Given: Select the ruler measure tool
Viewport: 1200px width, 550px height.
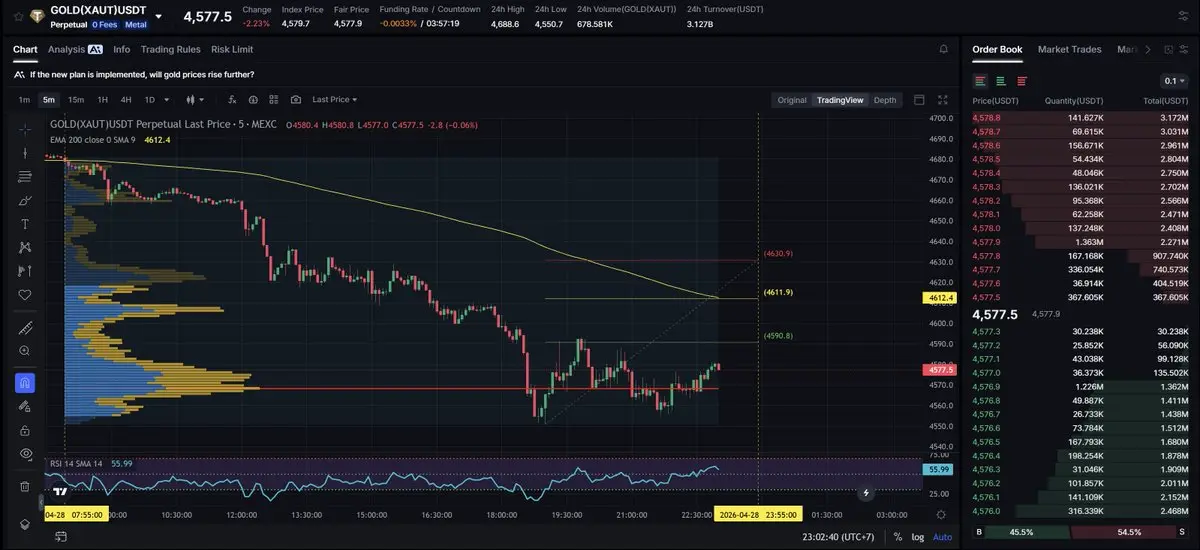Looking at the screenshot, I should click(25, 328).
